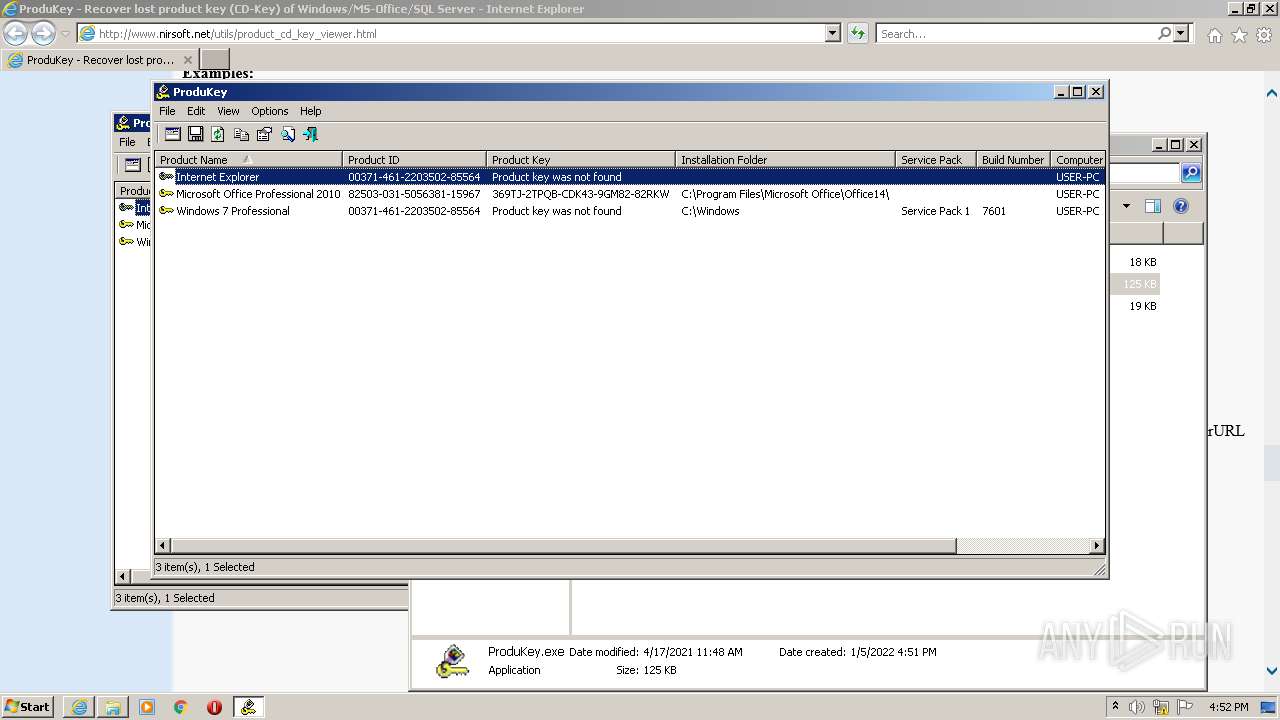The image size is (1280, 720).
Task: Click the Internet Explorer Forward arrow button
Action: pyautogui.click(x=43, y=33)
